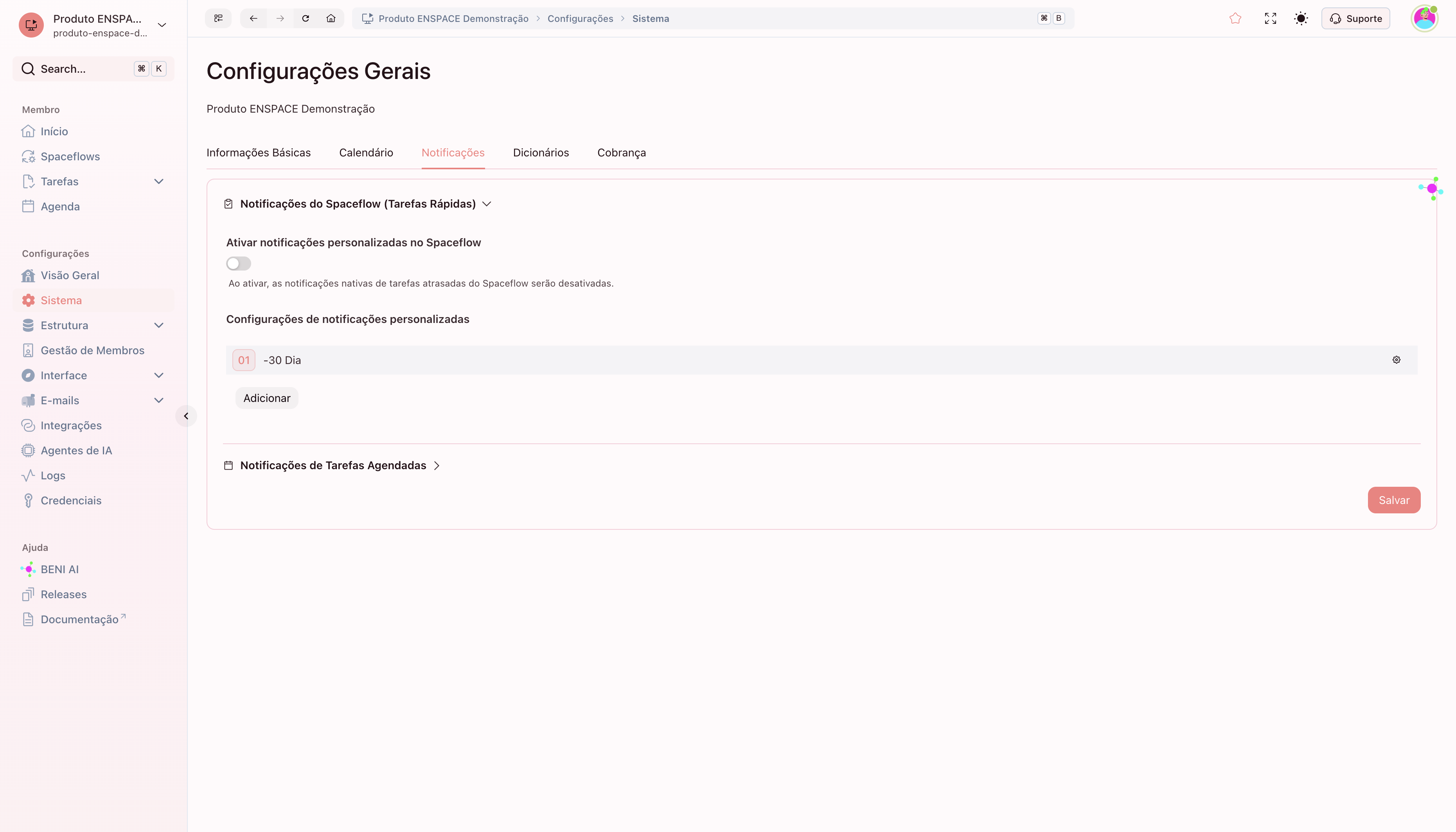Open Integrações in the sidebar
The width and height of the screenshot is (1456, 832).
point(93,426)
